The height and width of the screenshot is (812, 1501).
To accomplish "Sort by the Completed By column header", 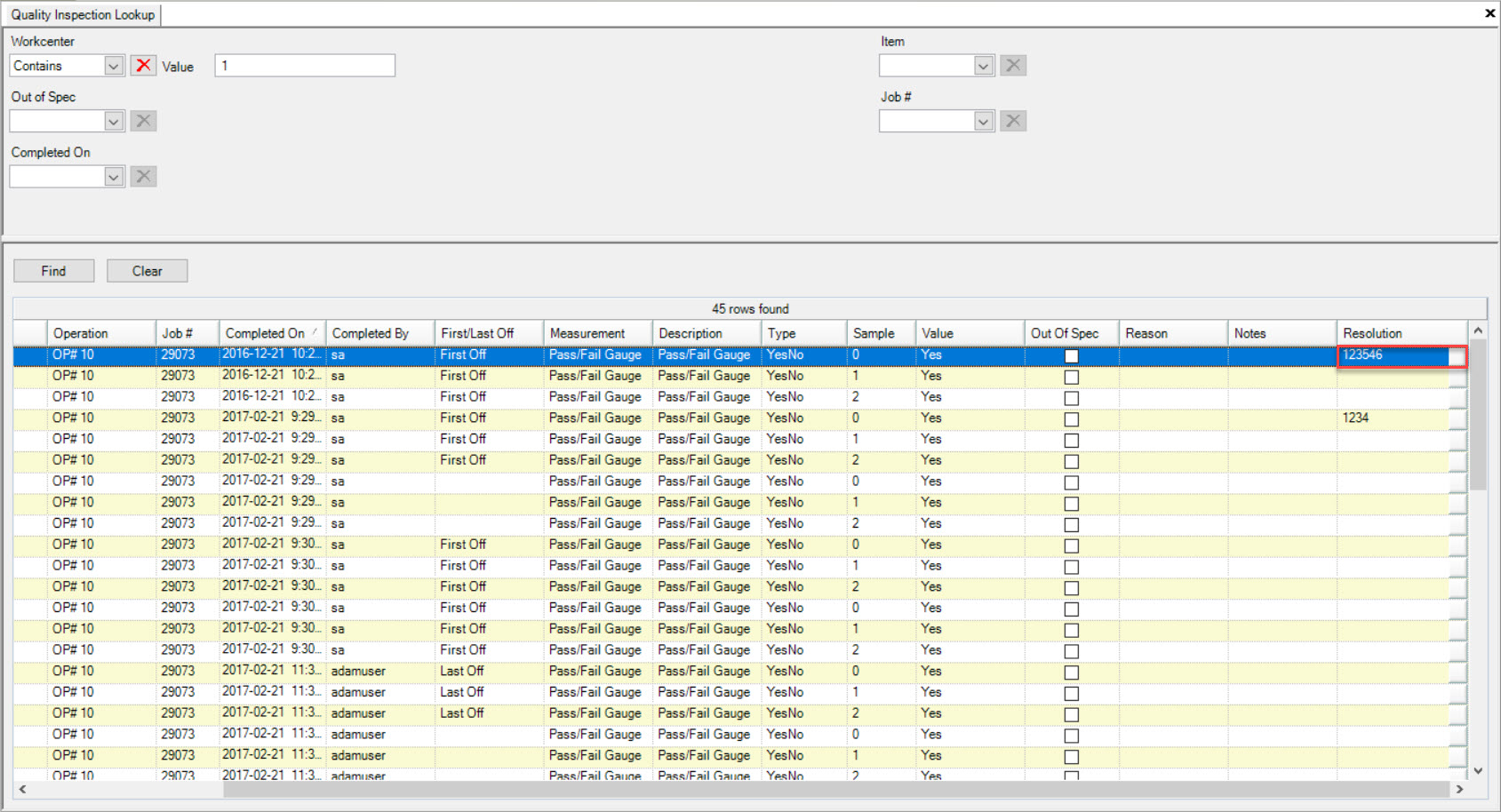I will (x=380, y=333).
